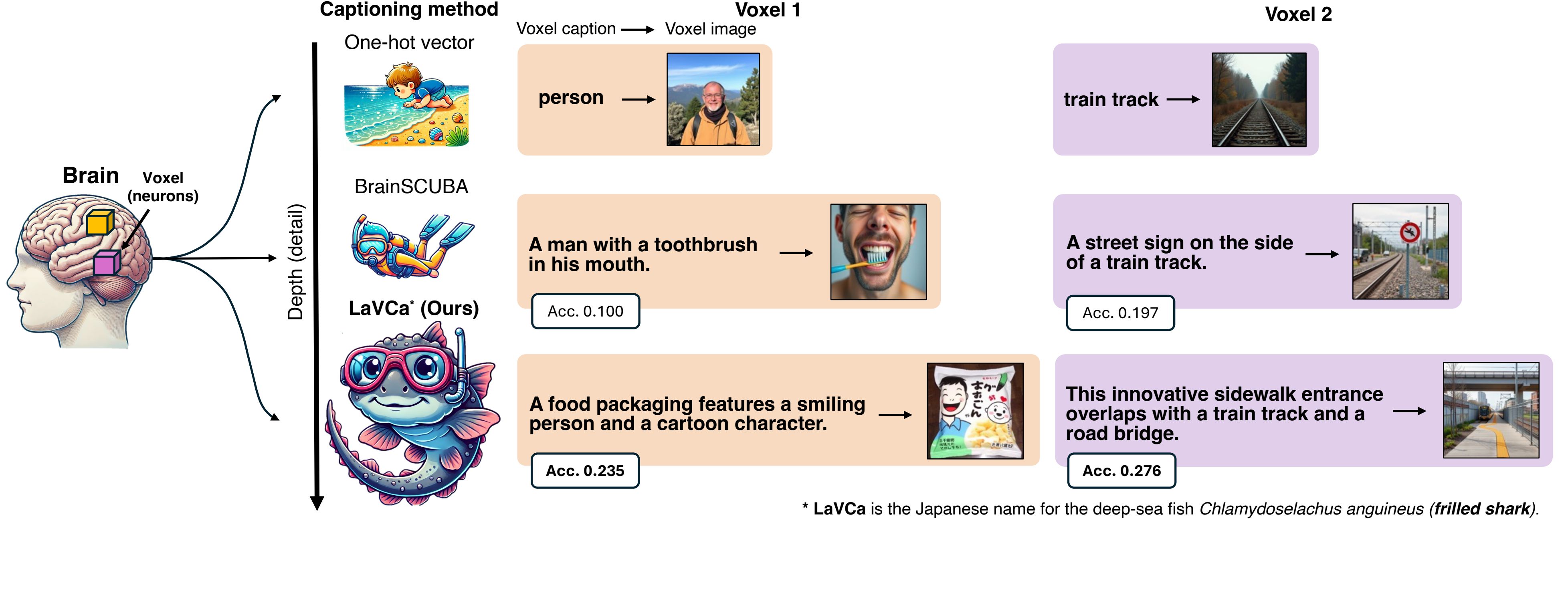This screenshot has width=1568, height=593.
Task: Click the Voxel 1 column heading
Action: (768, 10)
